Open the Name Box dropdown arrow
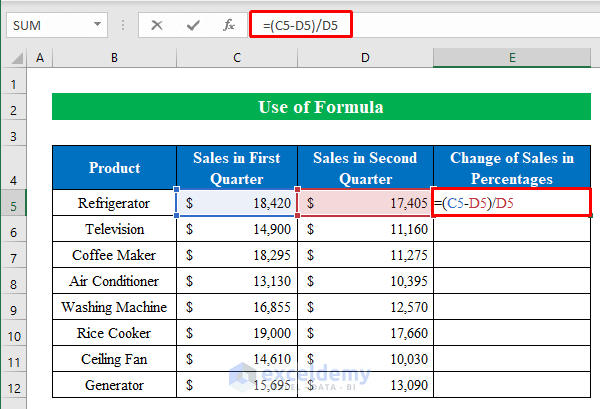Screen dimensions: 600x409 [x=97, y=24]
